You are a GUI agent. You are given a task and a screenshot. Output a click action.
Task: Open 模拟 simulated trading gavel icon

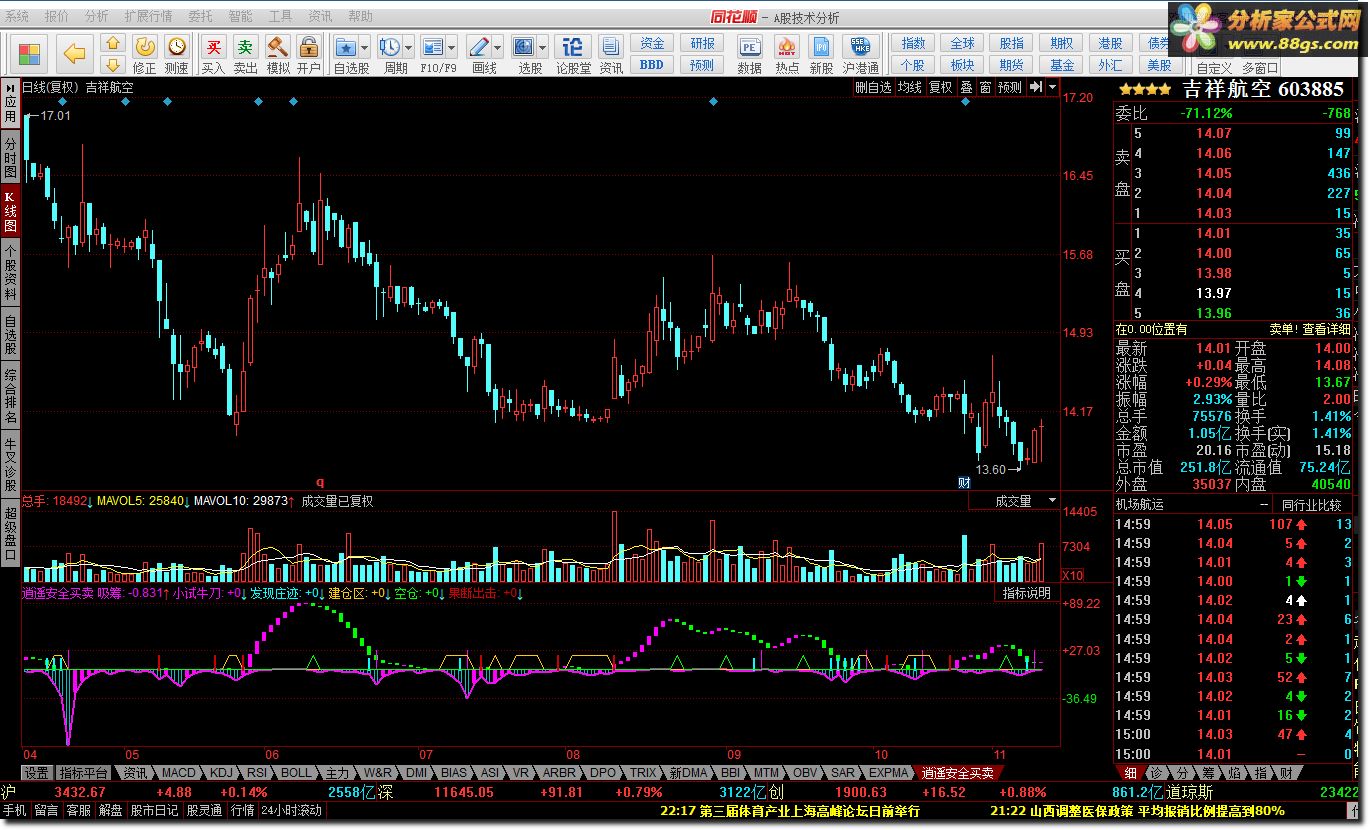point(277,55)
